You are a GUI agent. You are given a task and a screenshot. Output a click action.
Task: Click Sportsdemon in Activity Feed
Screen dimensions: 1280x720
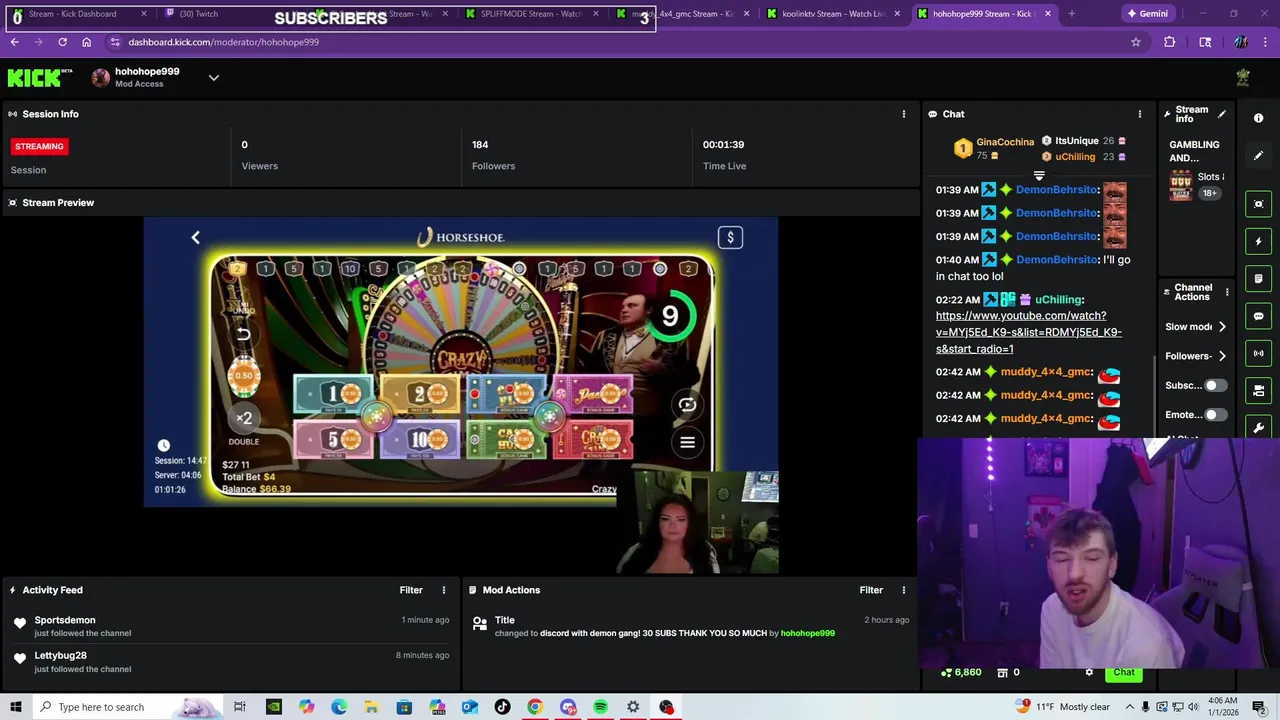(65, 620)
